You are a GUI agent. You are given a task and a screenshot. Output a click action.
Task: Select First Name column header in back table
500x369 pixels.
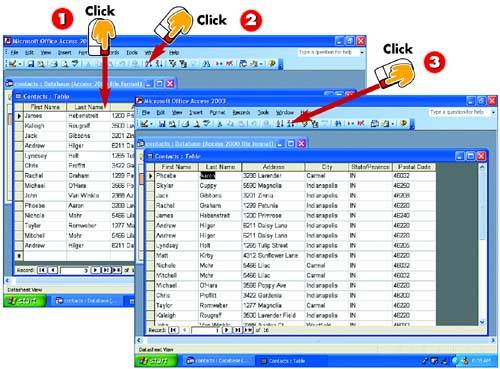(45, 107)
